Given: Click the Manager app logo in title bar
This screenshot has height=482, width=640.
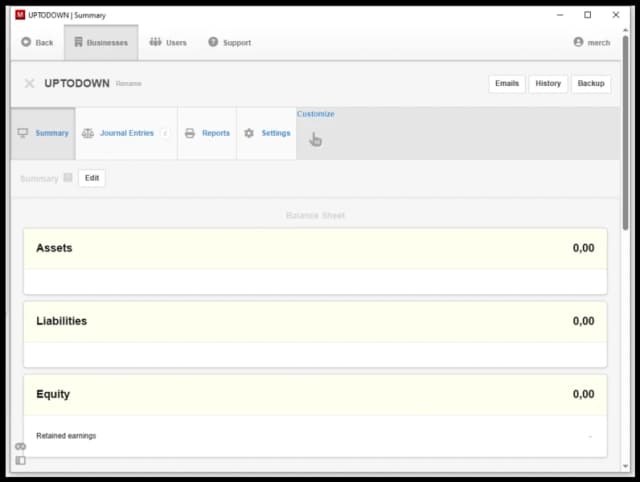Looking at the screenshot, I should pos(20,15).
